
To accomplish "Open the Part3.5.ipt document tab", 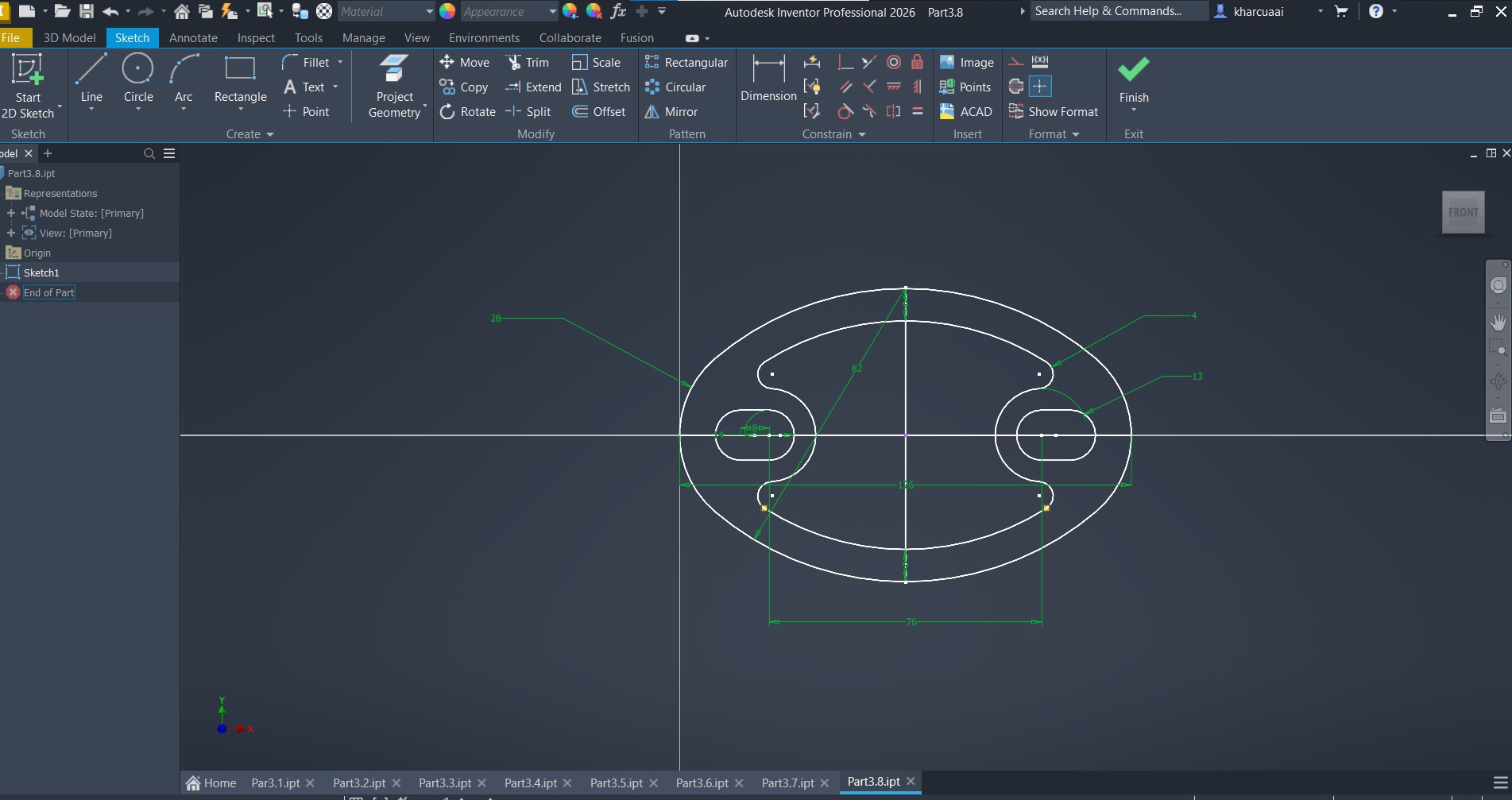I will click(x=616, y=783).
